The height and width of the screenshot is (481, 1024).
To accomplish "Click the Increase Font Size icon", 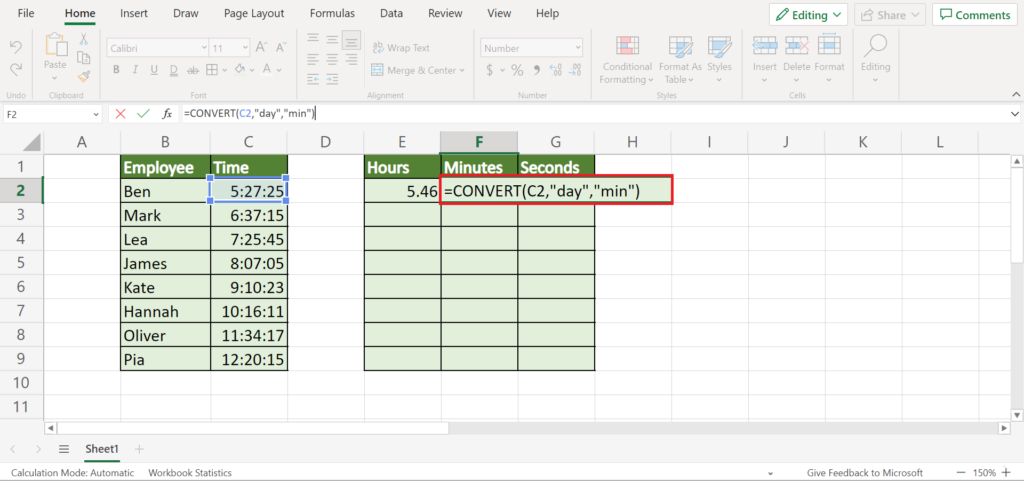I will tap(262, 47).
